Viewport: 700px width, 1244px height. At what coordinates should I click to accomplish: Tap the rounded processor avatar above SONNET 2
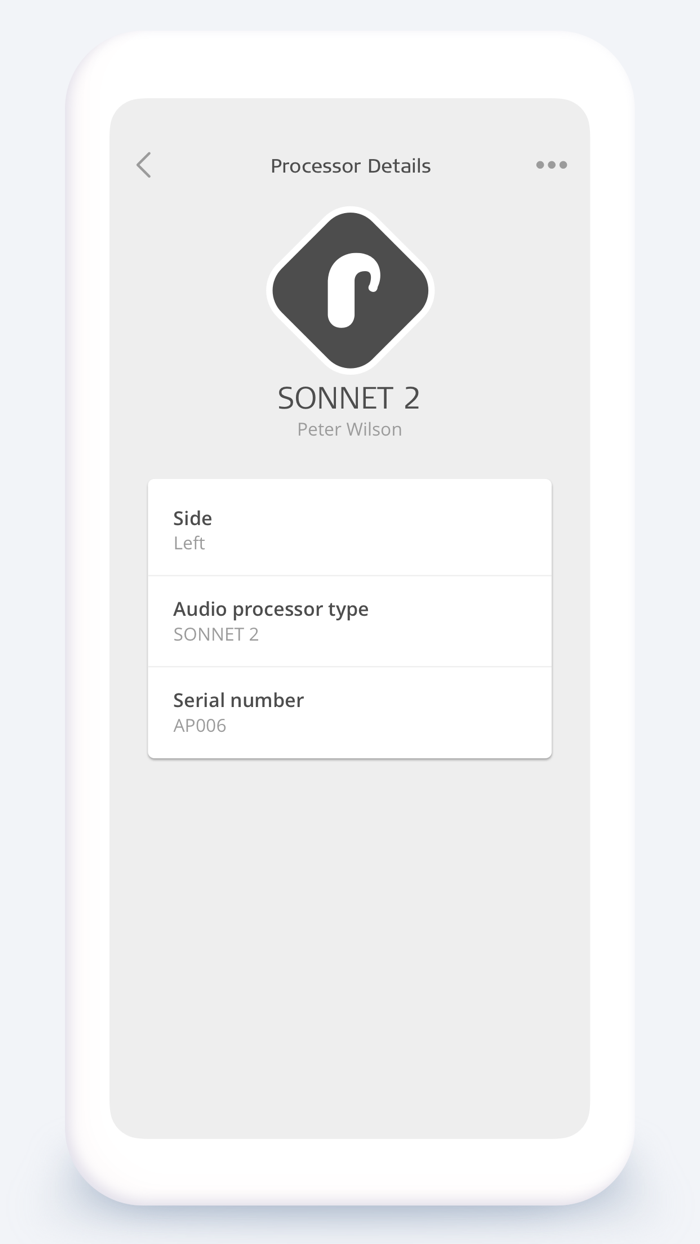(348, 289)
